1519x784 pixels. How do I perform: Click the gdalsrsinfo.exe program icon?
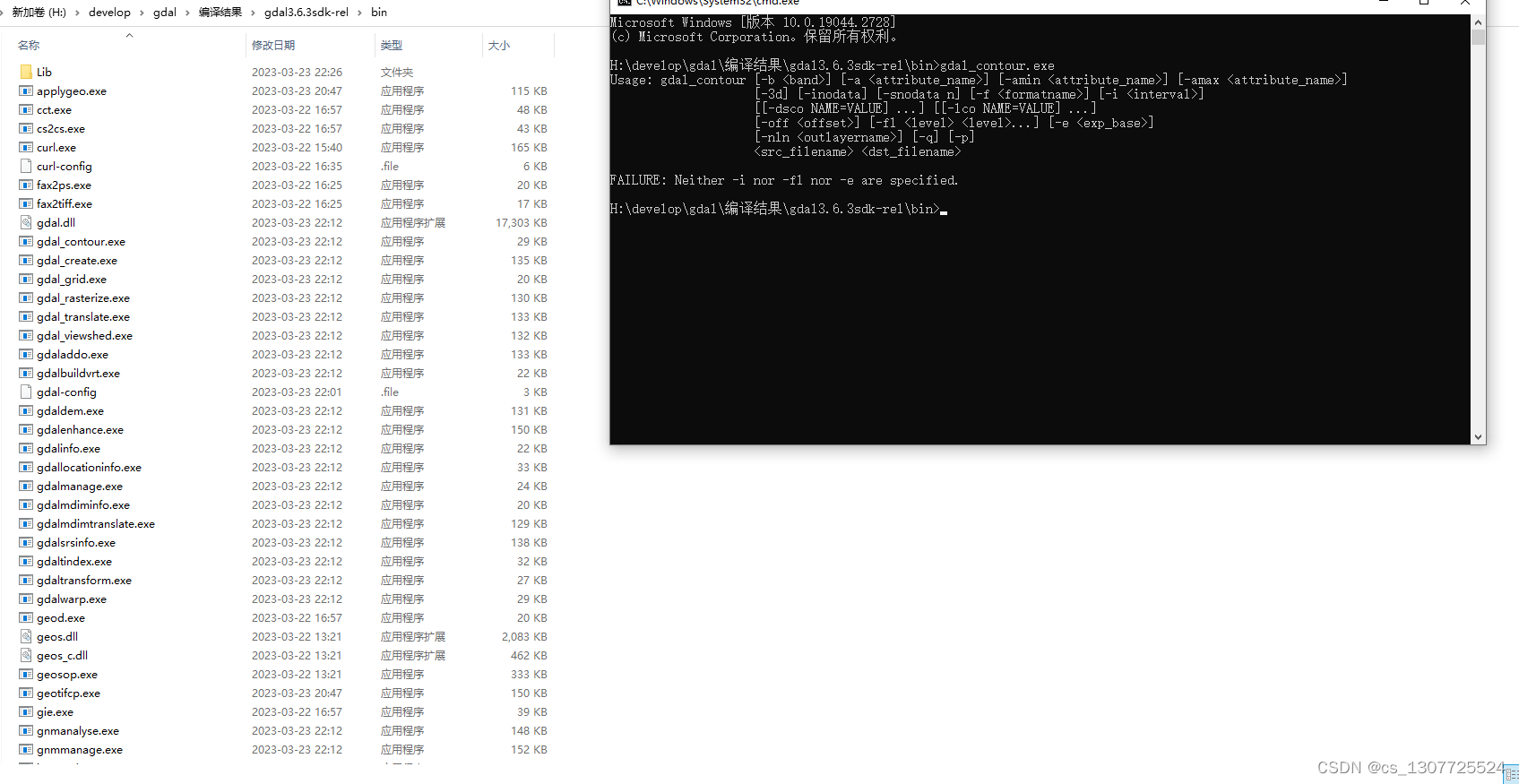pos(26,542)
